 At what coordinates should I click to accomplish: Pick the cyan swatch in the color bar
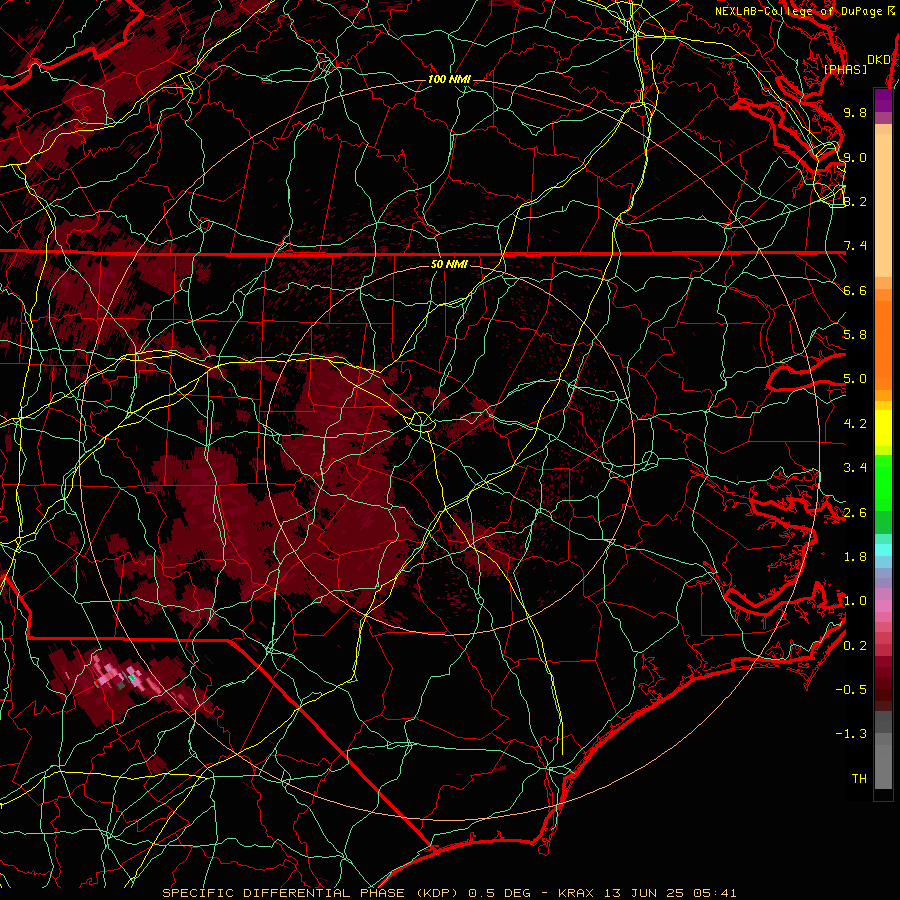pyautogui.click(x=883, y=550)
